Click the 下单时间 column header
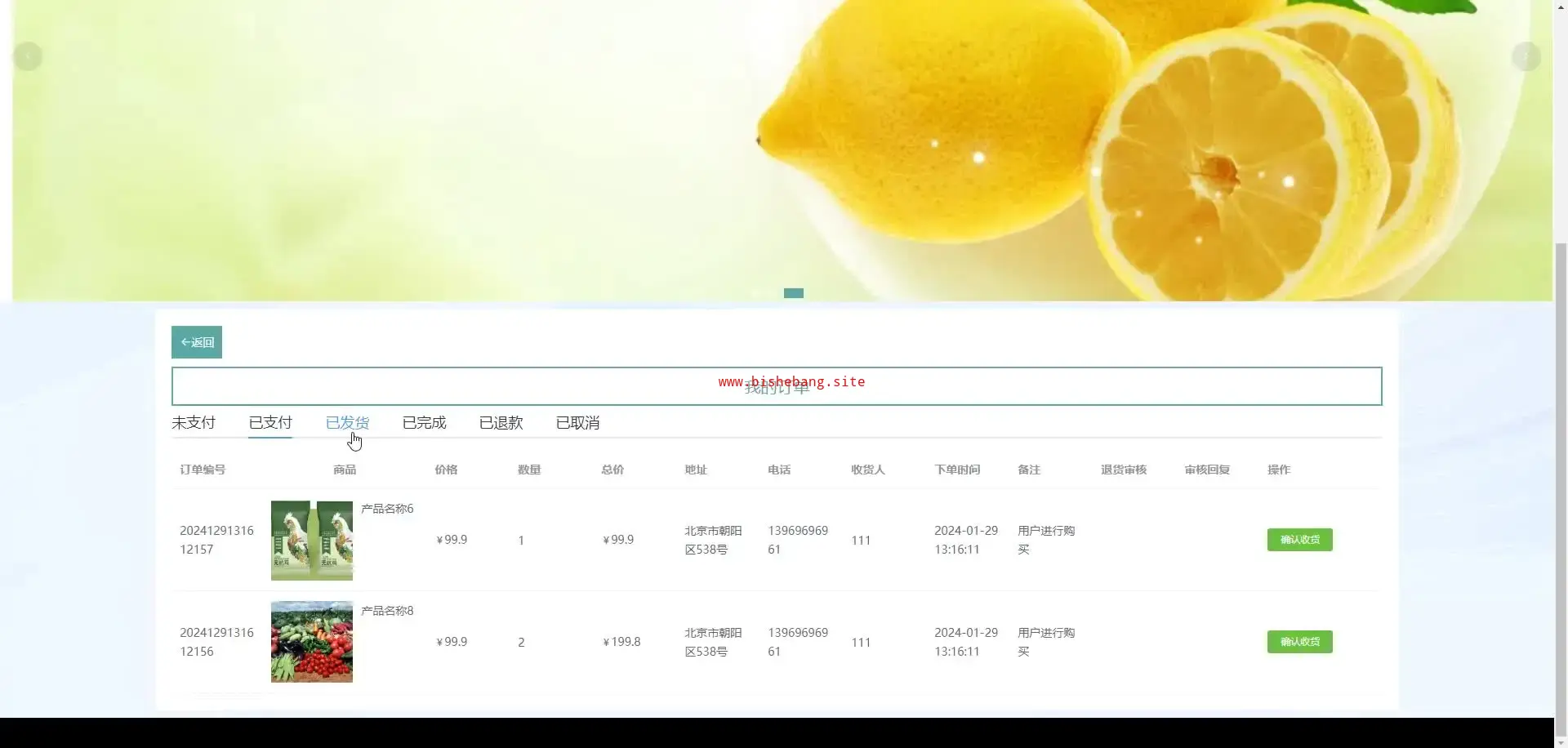 tap(957, 470)
